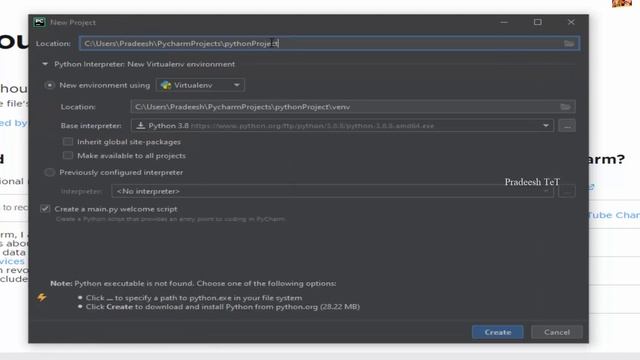Screen dimensions: 640x360
Task: Open the Base interpreter dropdown arrow
Action: pyautogui.click(x=546, y=126)
